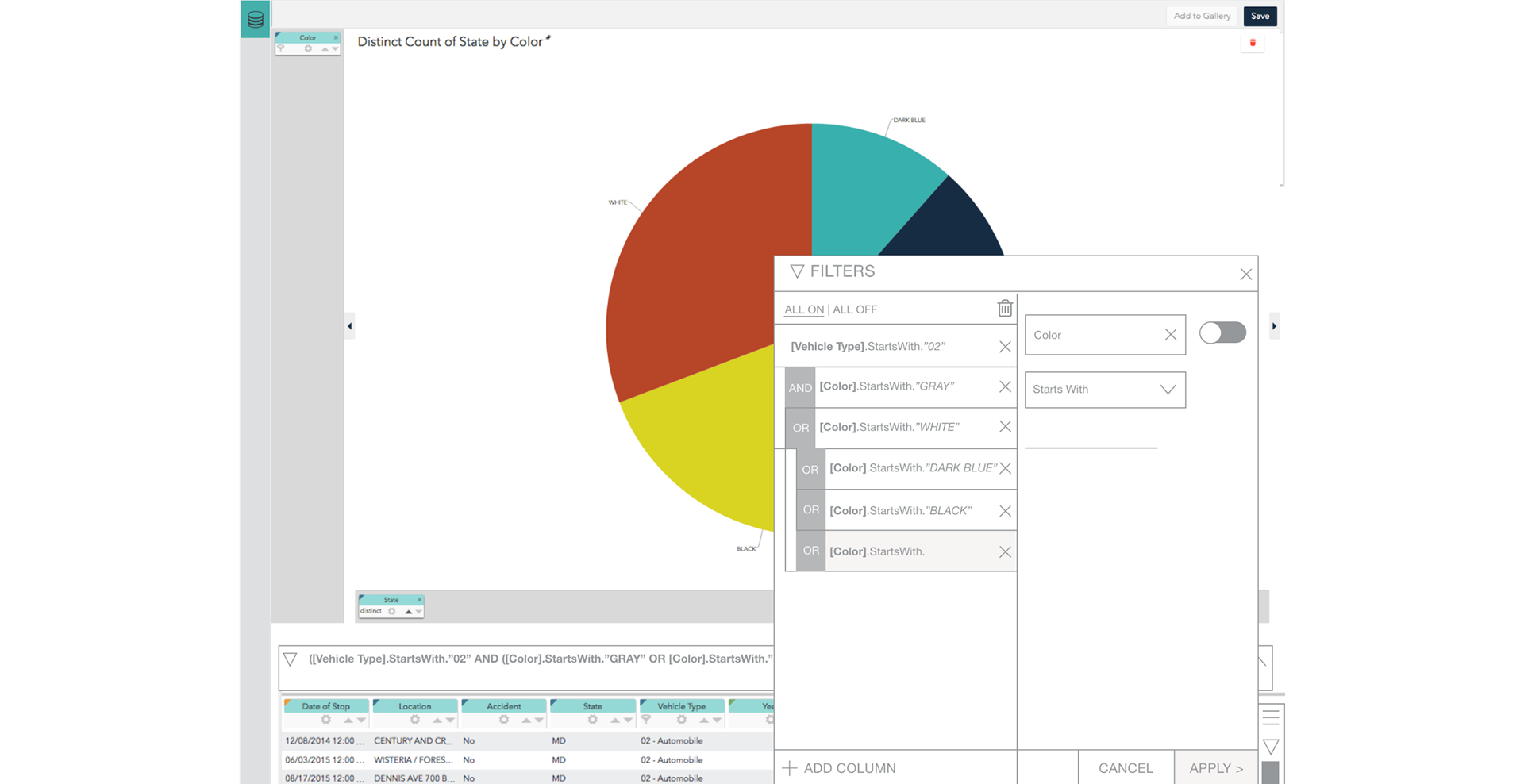1524x784 pixels.
Task: Delete chart with the red trash icon
Action: tap(1253, 43)
